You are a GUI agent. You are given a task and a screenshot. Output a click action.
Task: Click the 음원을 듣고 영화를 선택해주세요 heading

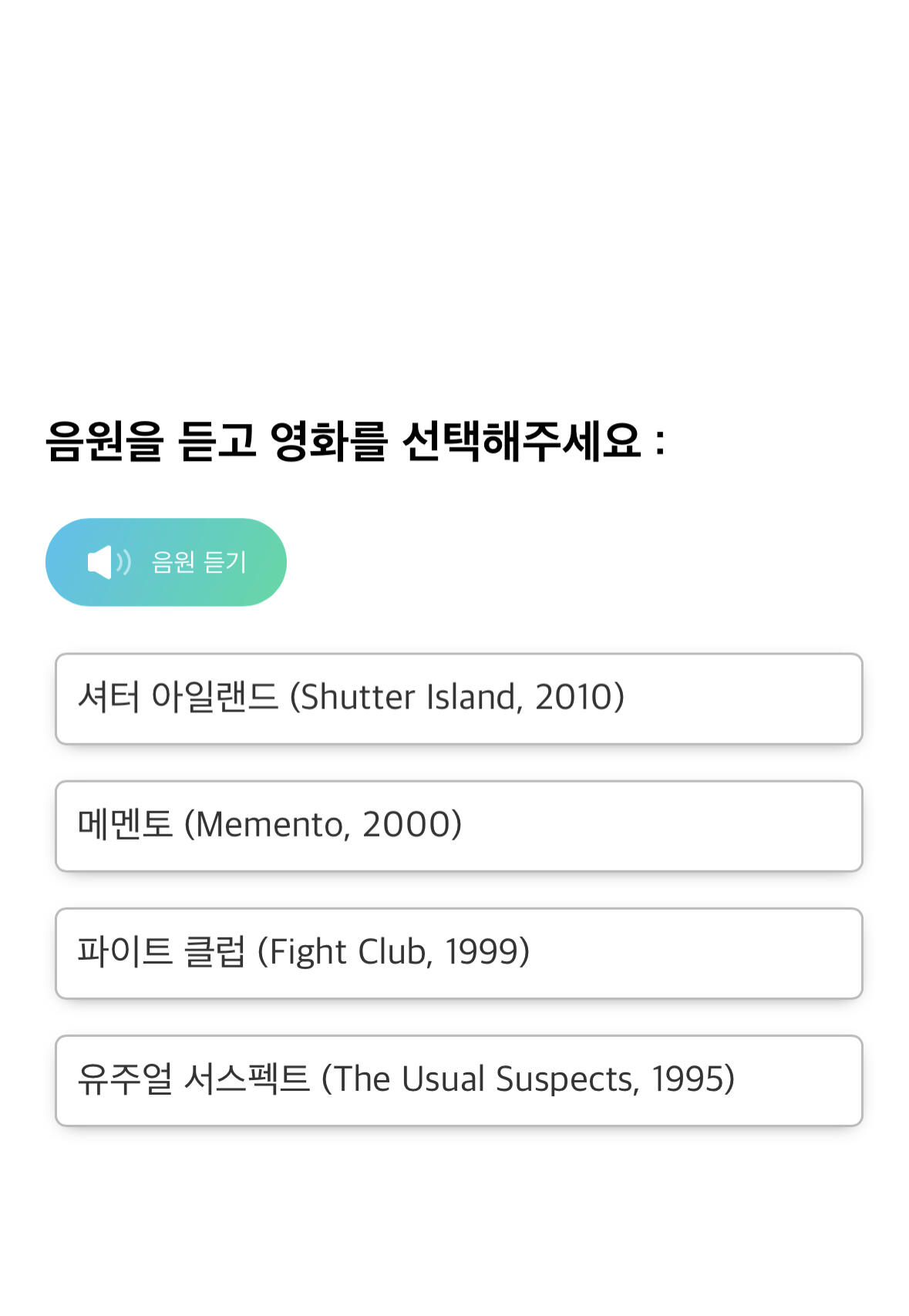(x=355, y=442)
